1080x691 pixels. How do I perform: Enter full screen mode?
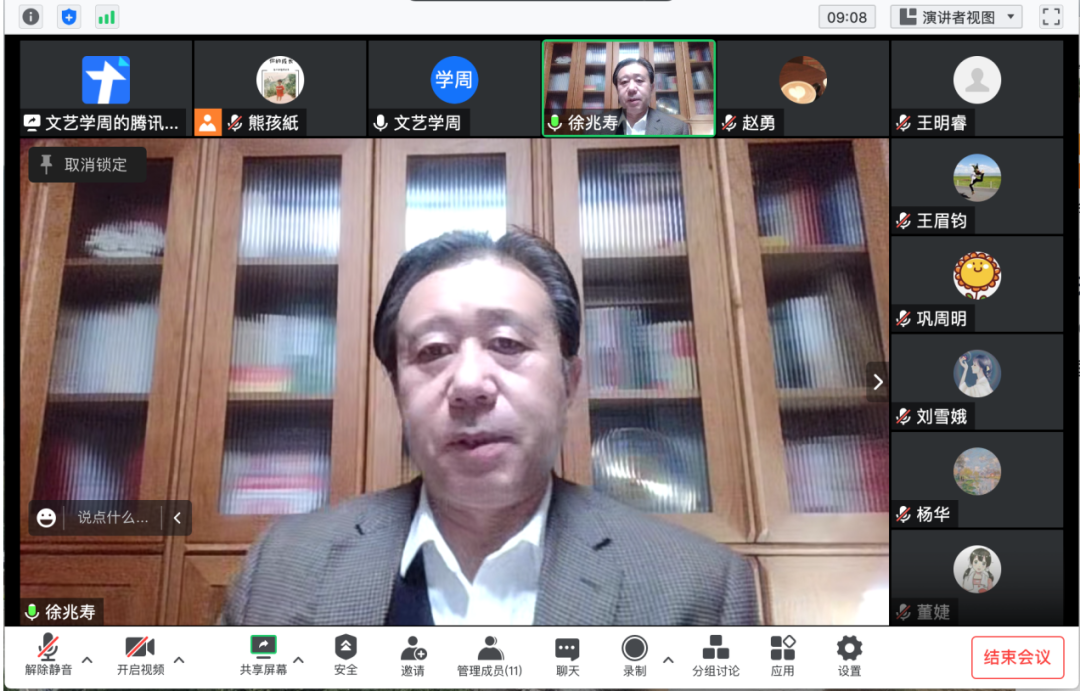1051,16
